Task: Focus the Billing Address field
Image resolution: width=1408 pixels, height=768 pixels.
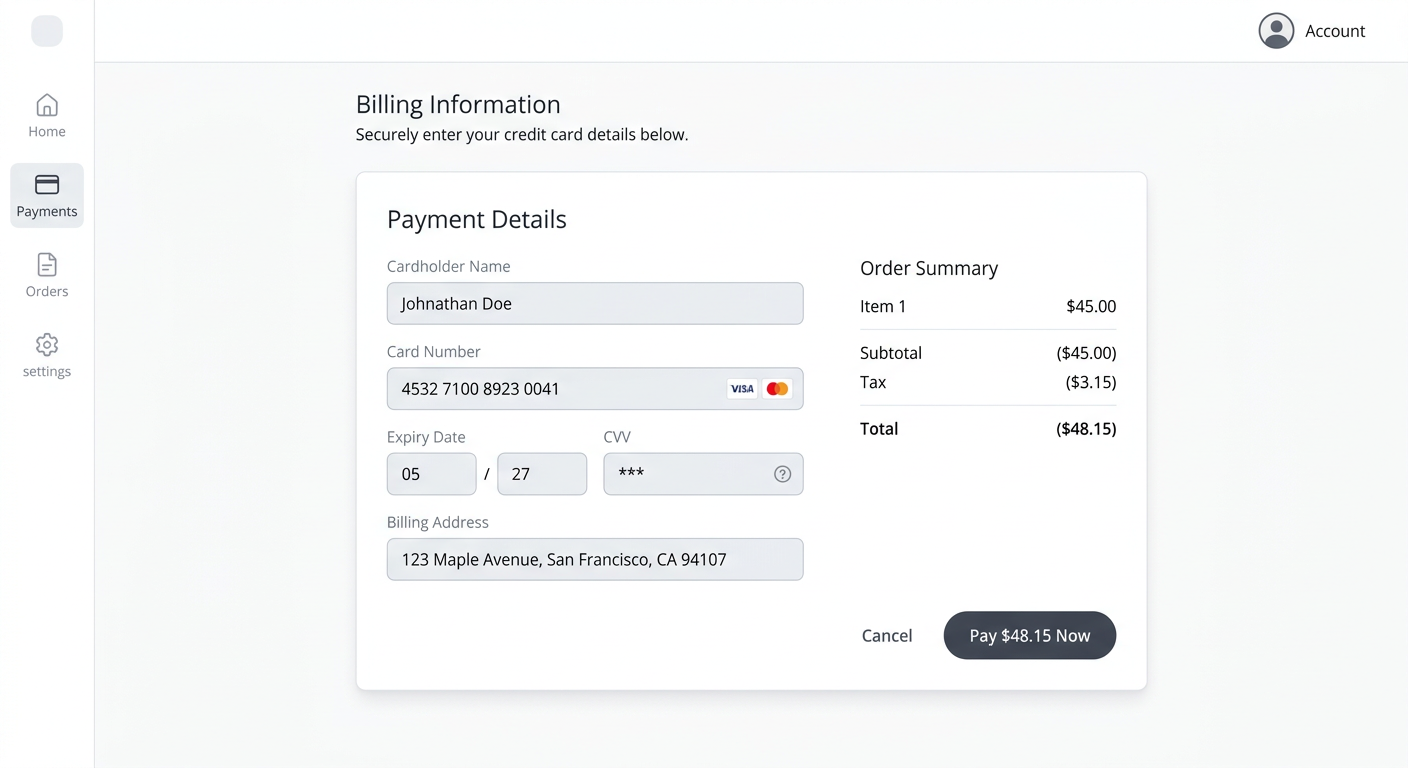Action: click(x=595, y=559)
